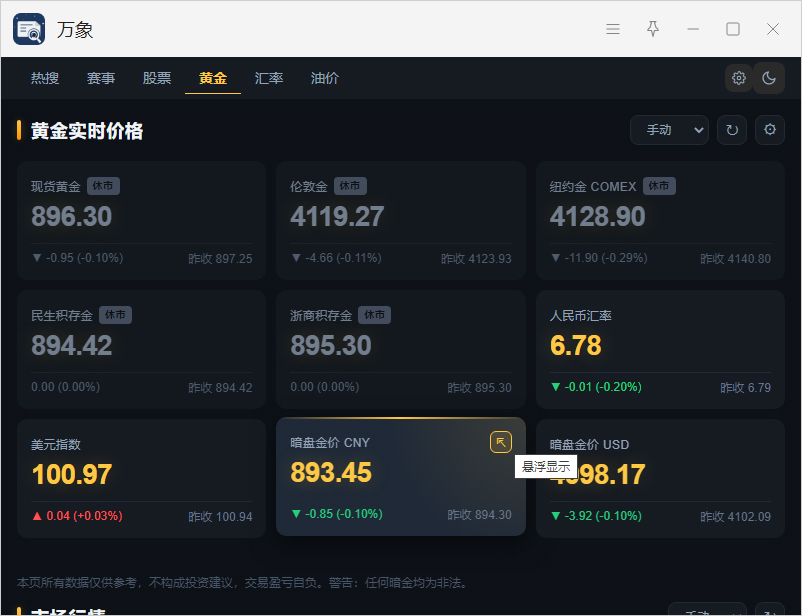Maximize the 万象 window
Viewport: 802px width, 616px height.
[733, 29]
